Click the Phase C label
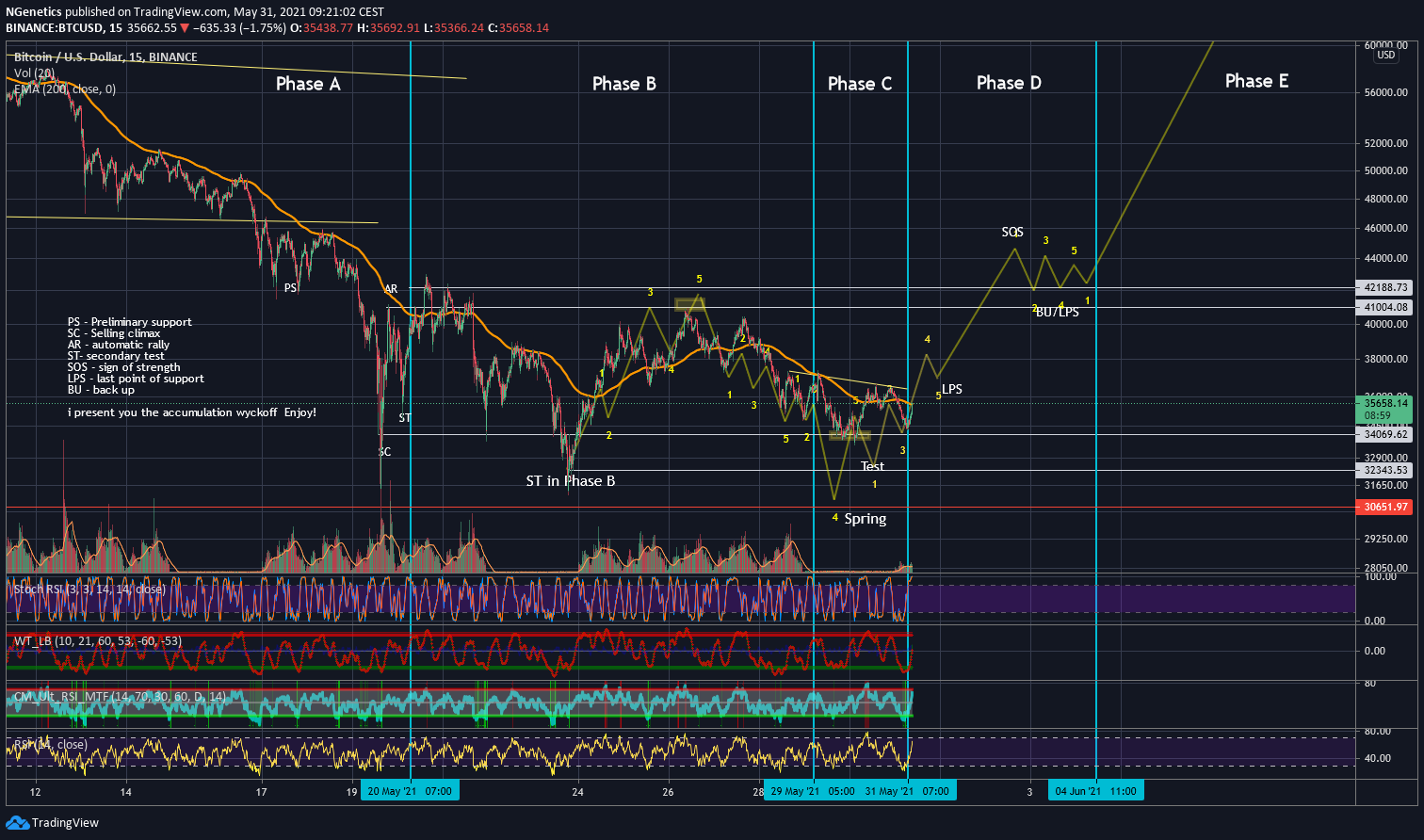Image resolution: width=1424 pixels, height=840 pixels. (860, 84)
